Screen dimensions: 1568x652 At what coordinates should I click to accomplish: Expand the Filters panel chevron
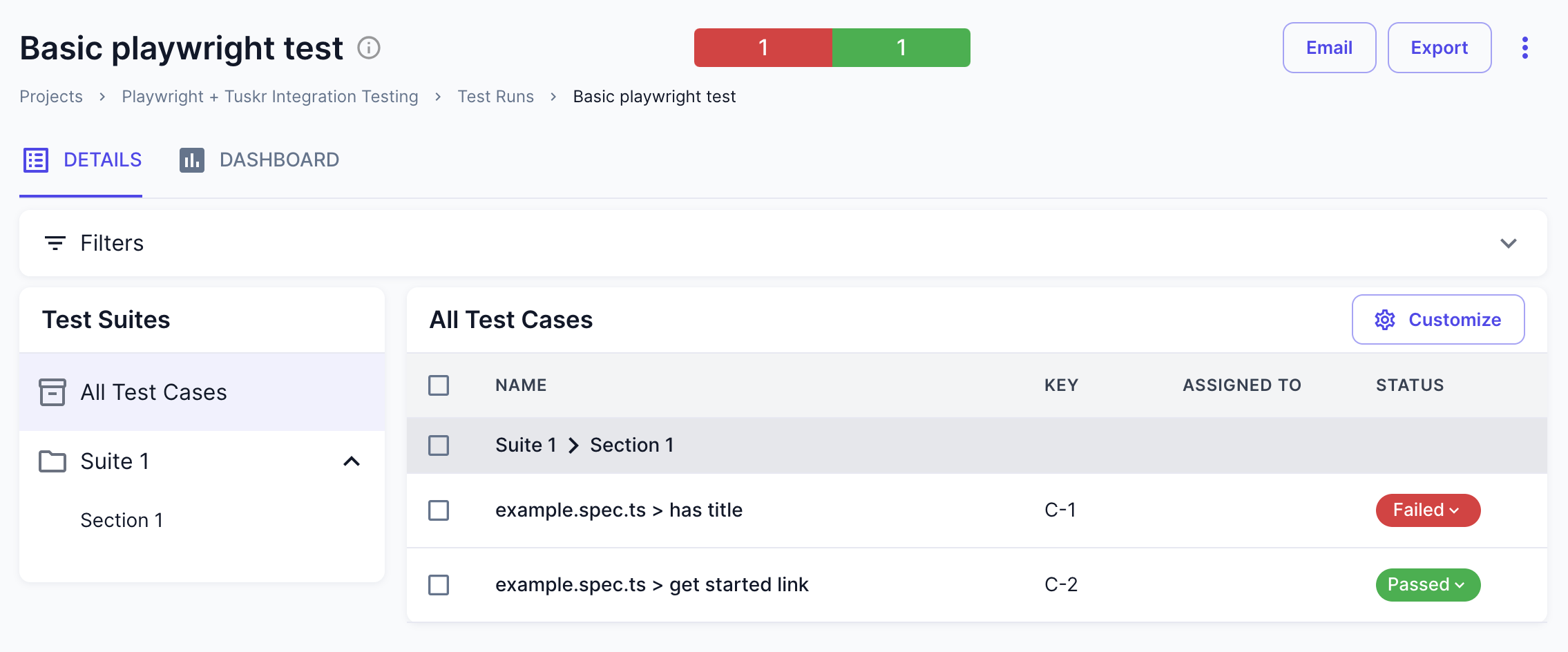click(1508, 243)
